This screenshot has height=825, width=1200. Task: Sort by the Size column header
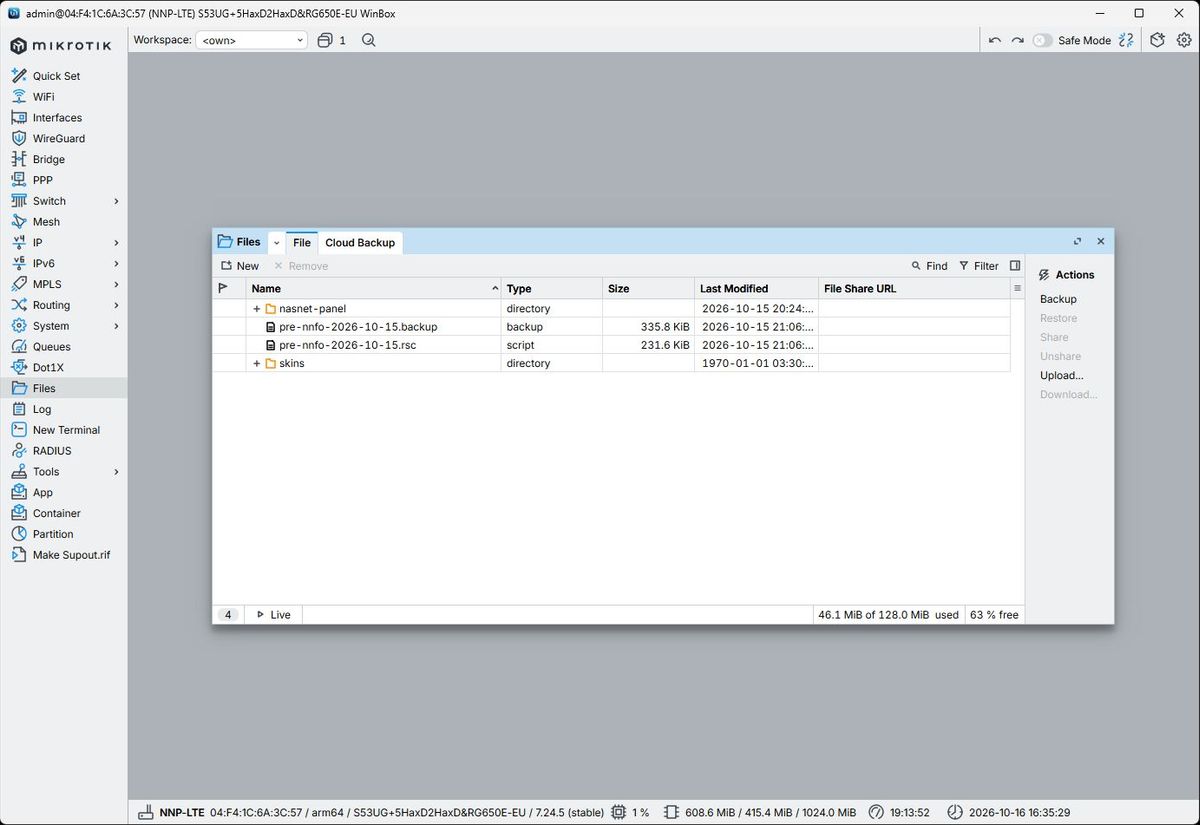point(648,289)
